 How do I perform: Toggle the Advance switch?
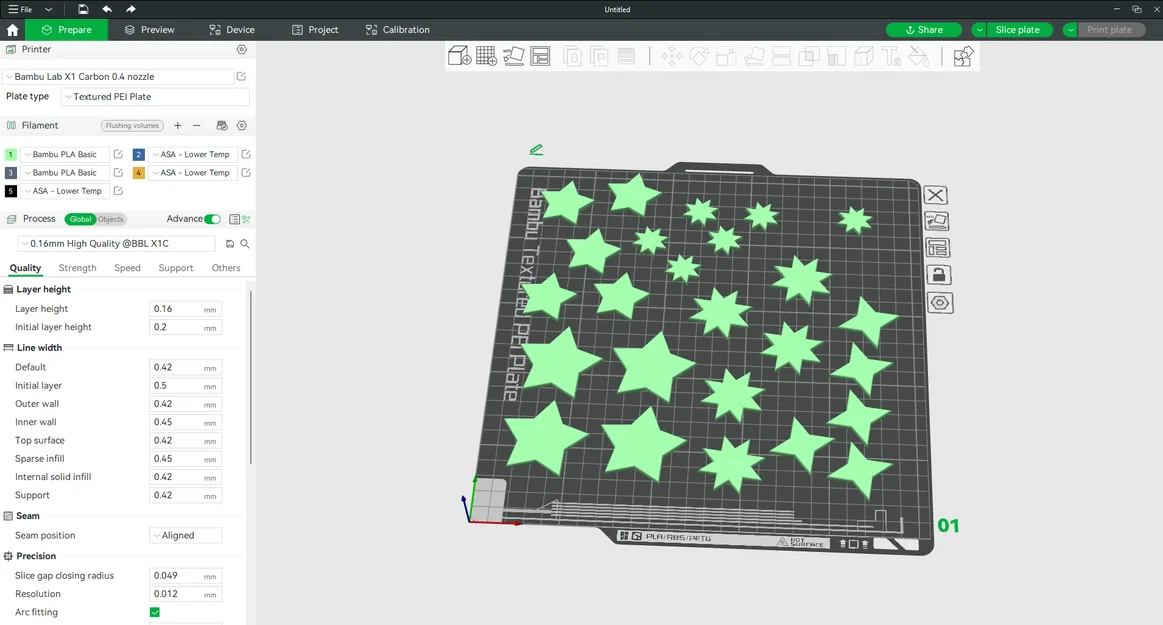click(212, 219)
